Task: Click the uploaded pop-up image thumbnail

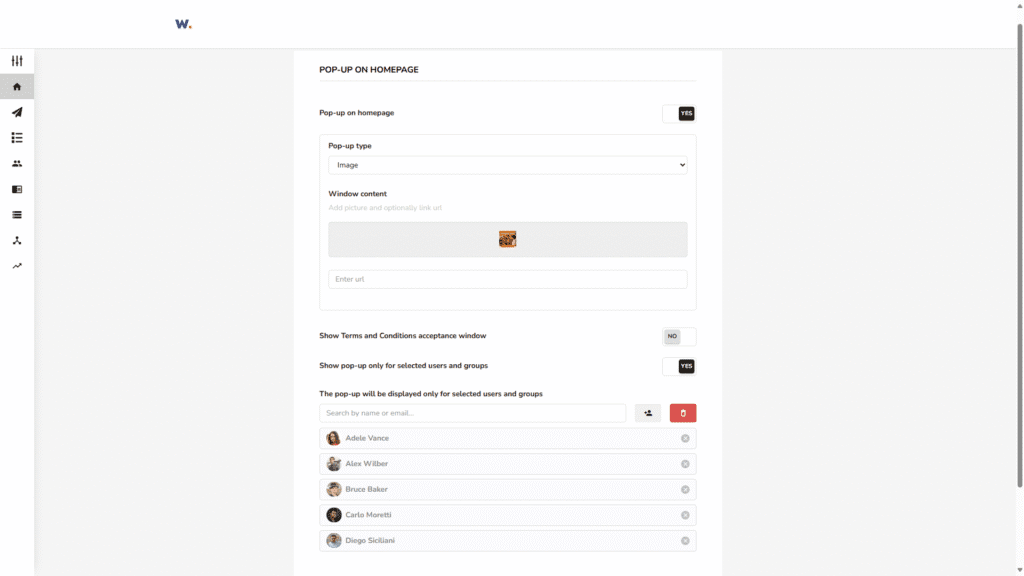Action: 507,239
